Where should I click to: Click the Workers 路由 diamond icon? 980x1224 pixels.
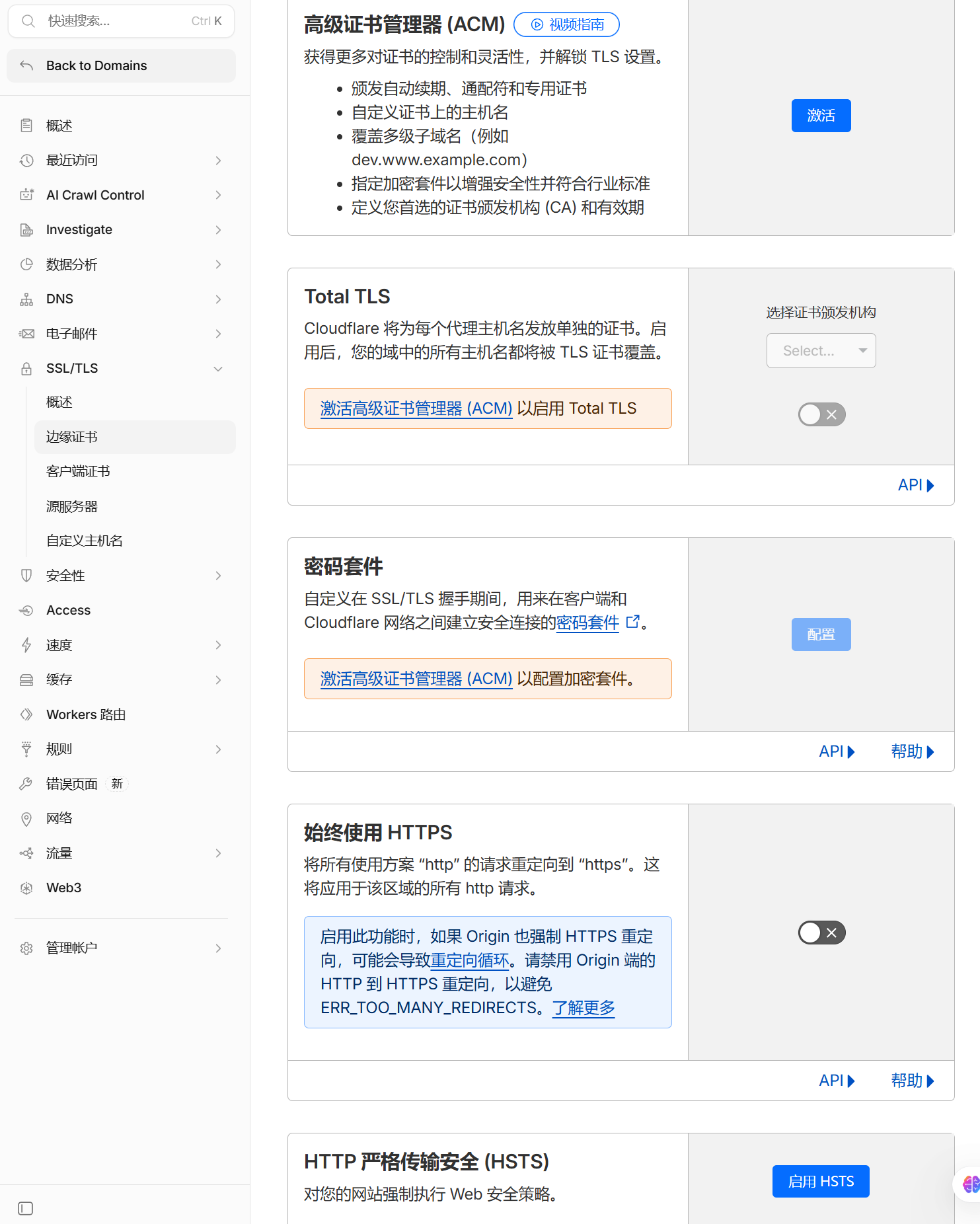coord(26,714)
